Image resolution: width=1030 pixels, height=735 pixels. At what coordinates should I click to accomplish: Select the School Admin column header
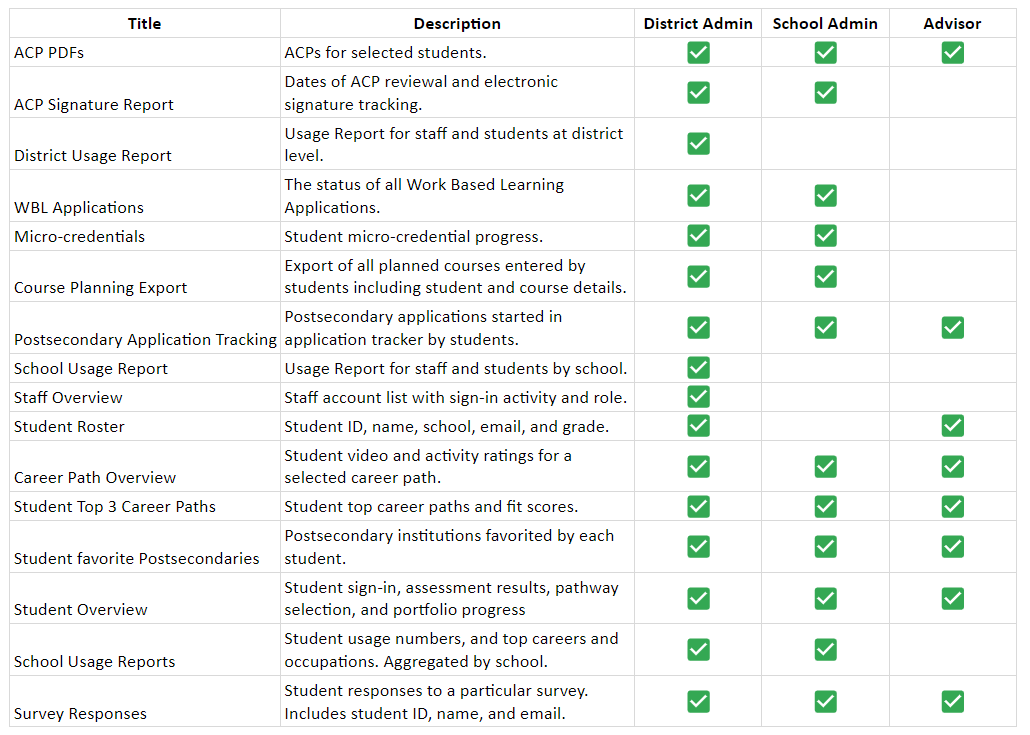click(825, 24)
